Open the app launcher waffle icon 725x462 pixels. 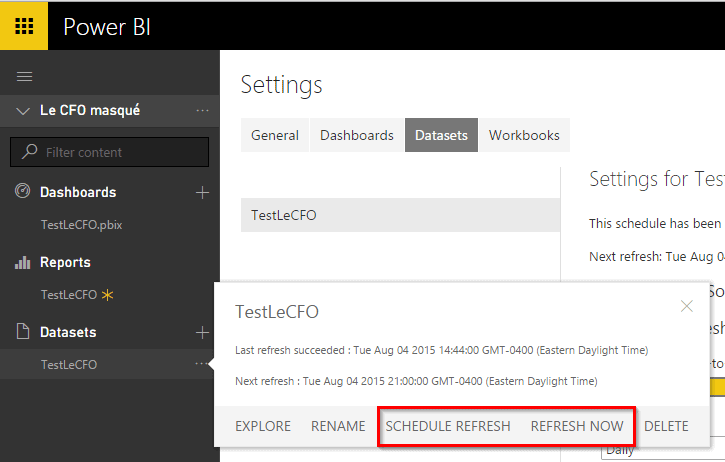tap(24, 25)
